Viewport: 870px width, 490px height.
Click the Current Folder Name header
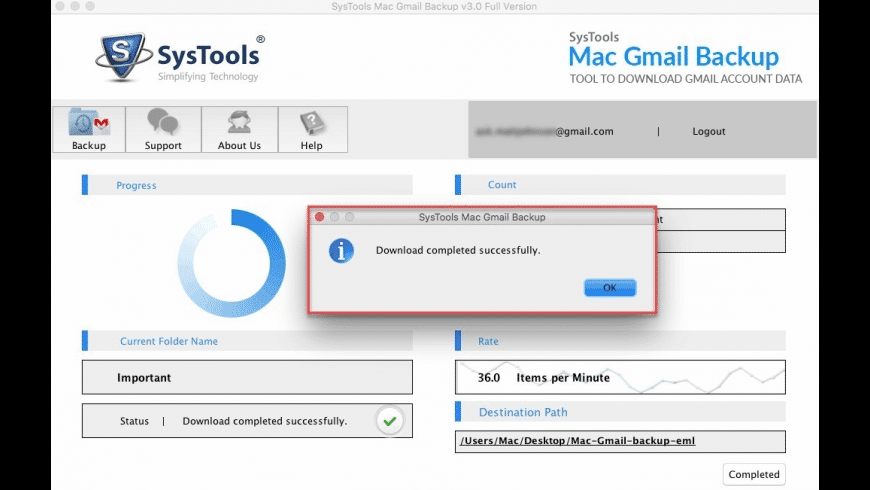(x=247, y=341)
